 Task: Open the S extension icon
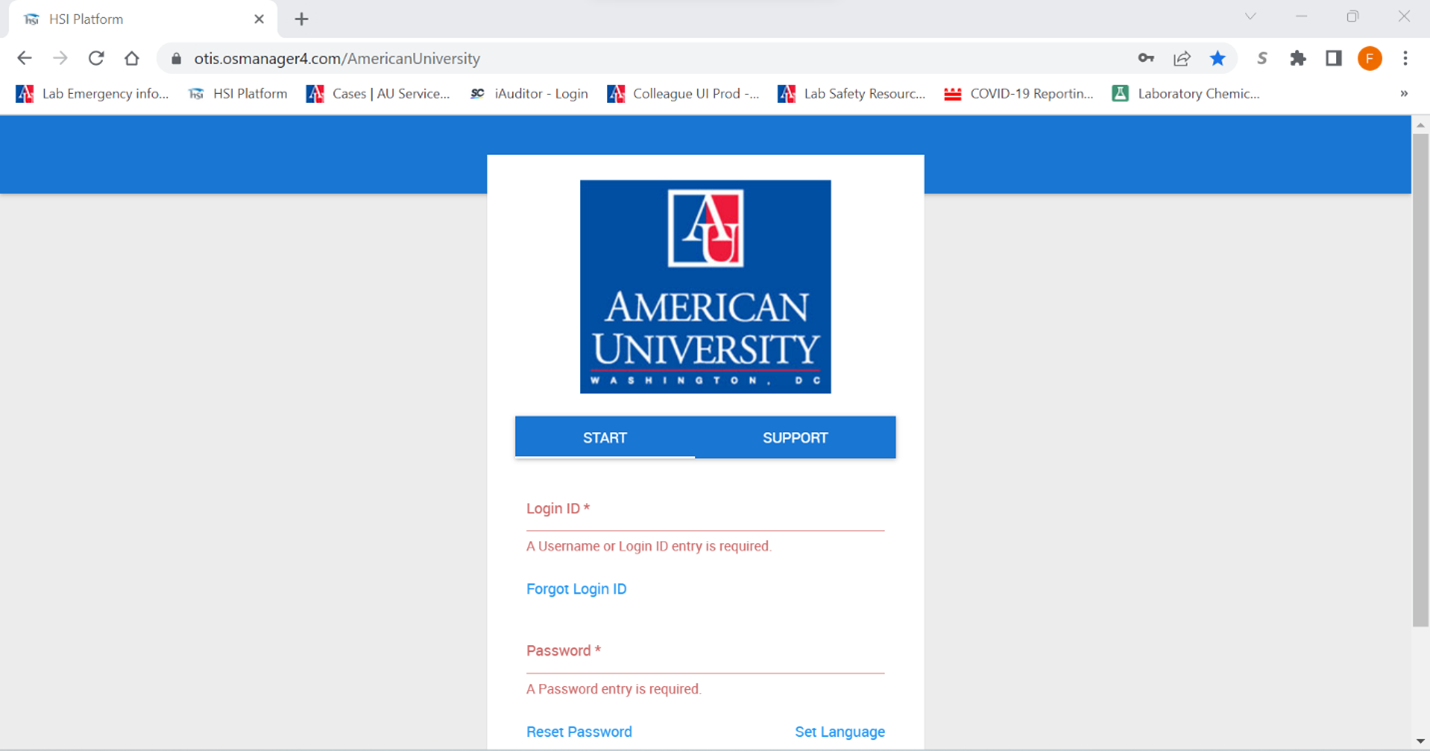pos(1262,58)
